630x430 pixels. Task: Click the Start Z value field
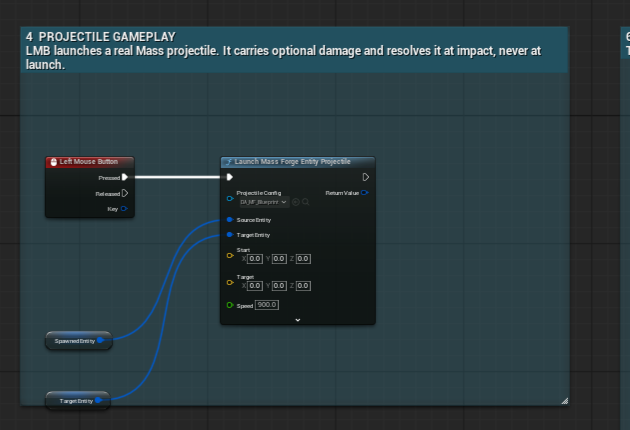303,259
